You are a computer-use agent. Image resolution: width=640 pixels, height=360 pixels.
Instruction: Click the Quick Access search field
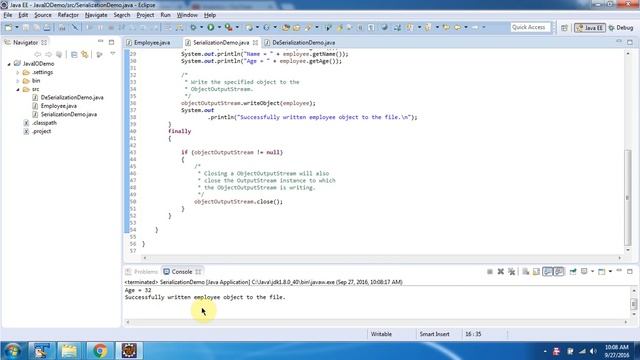pos(530,27)
